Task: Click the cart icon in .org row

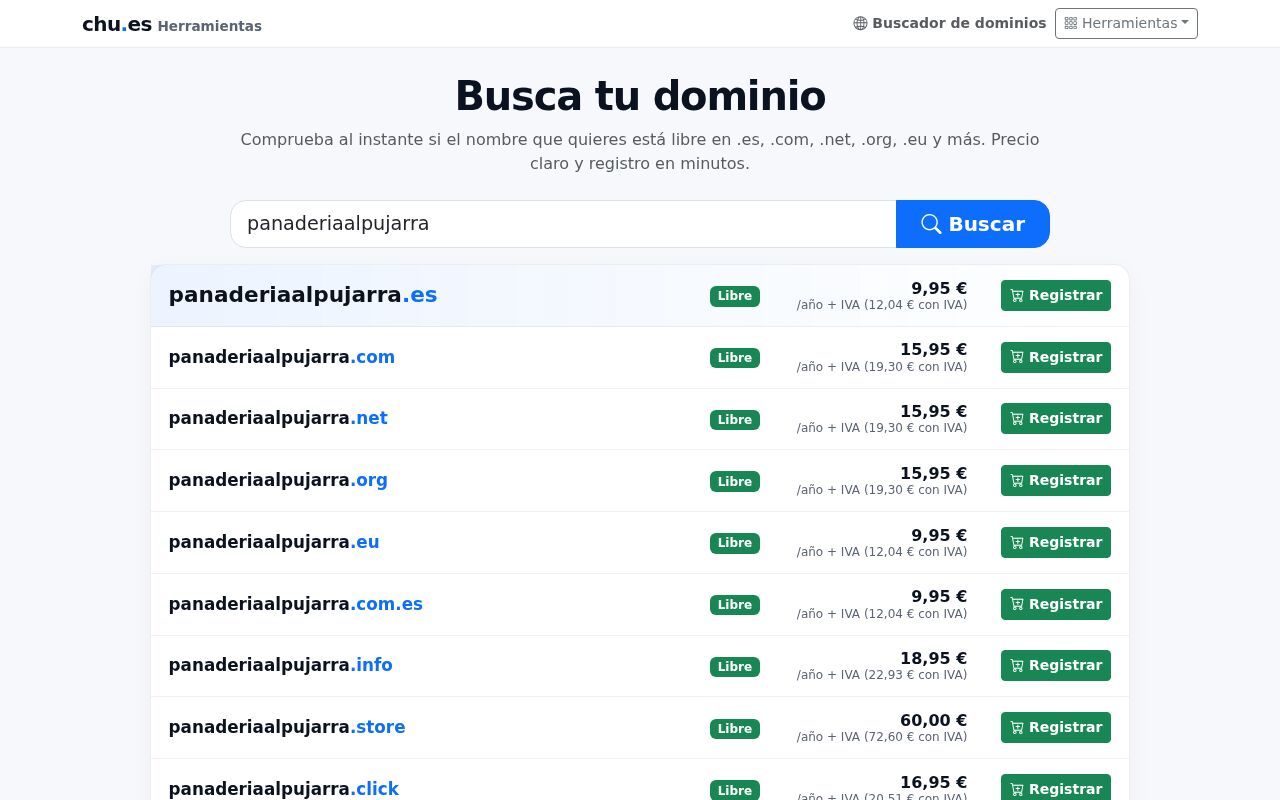Action: tap(1017, 481)
